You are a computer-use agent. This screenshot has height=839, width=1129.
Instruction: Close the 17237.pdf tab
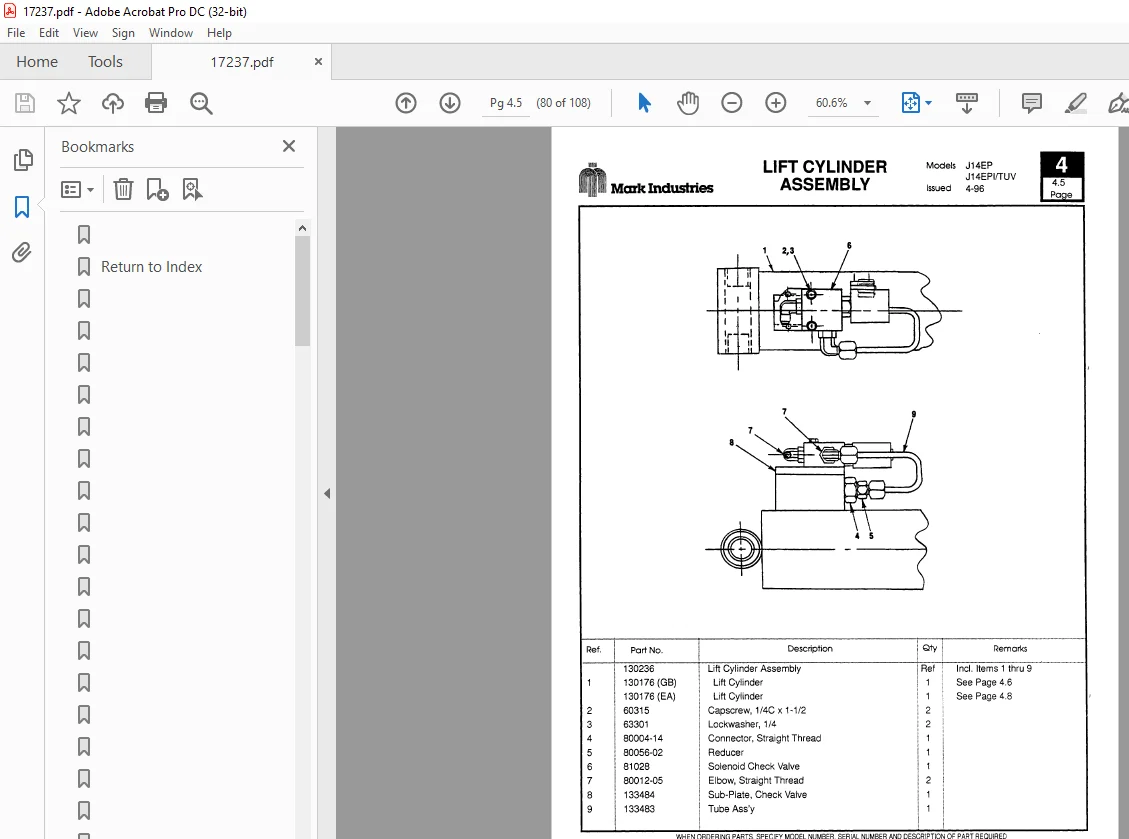[x=318, y=62]
